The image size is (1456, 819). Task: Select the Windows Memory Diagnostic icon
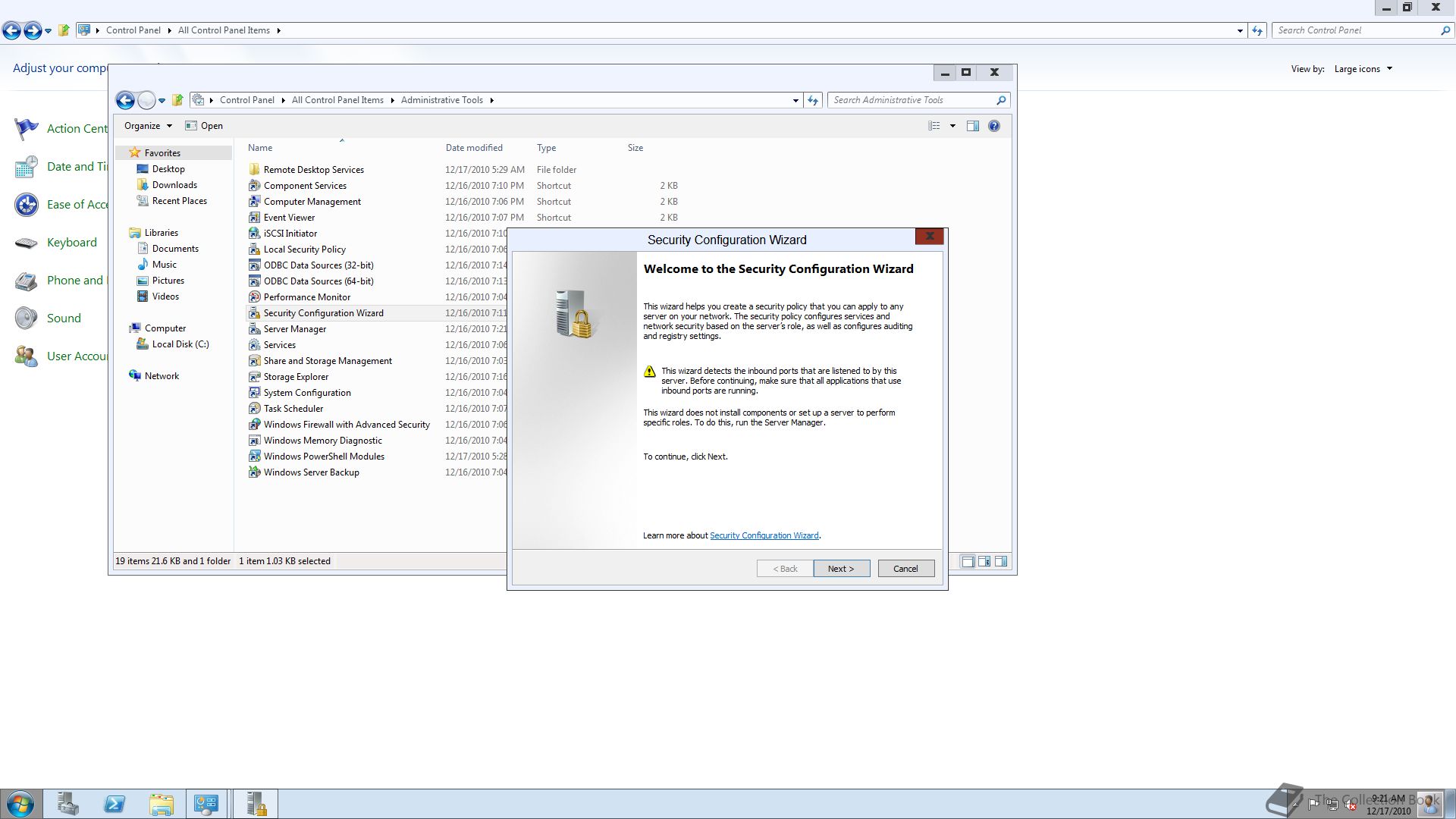coord(255,440)
